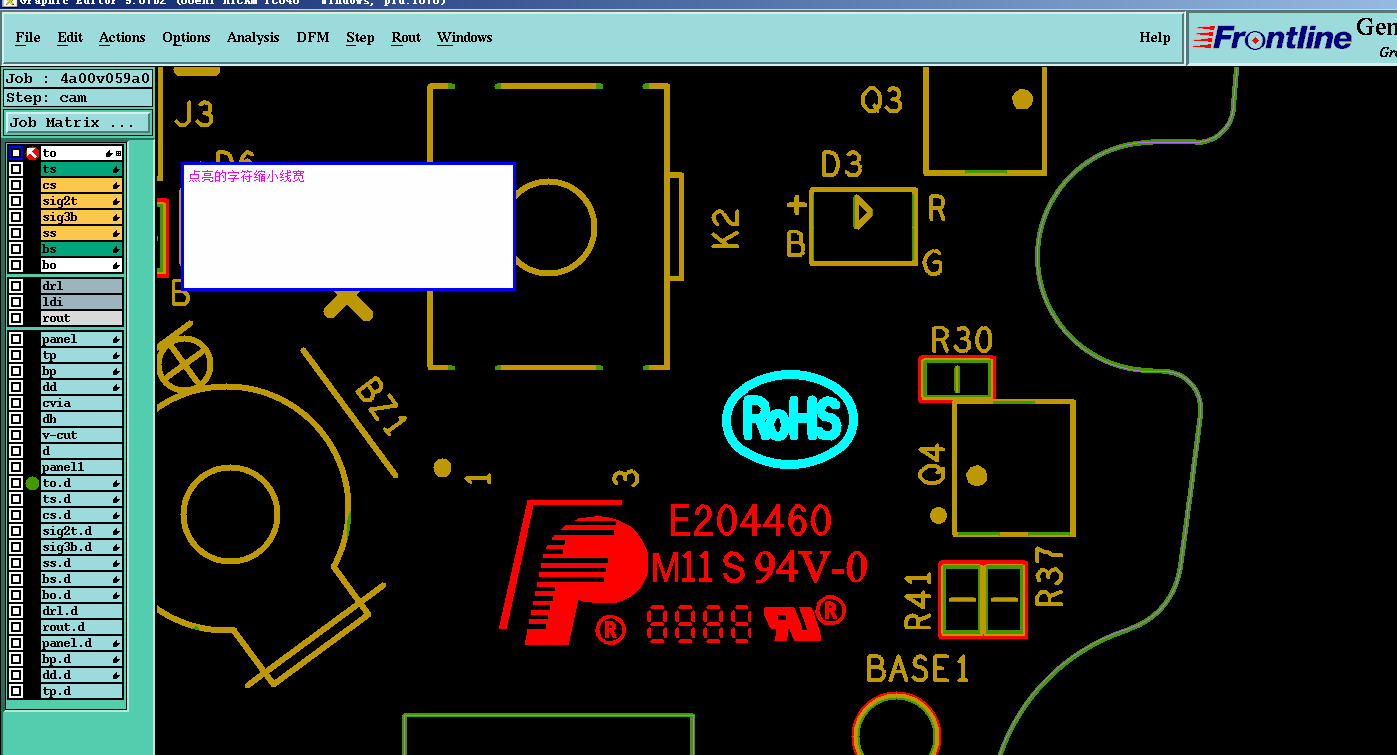
Task: Click the magenta Chinese text in popup note
Action: [x=246, y=176]
